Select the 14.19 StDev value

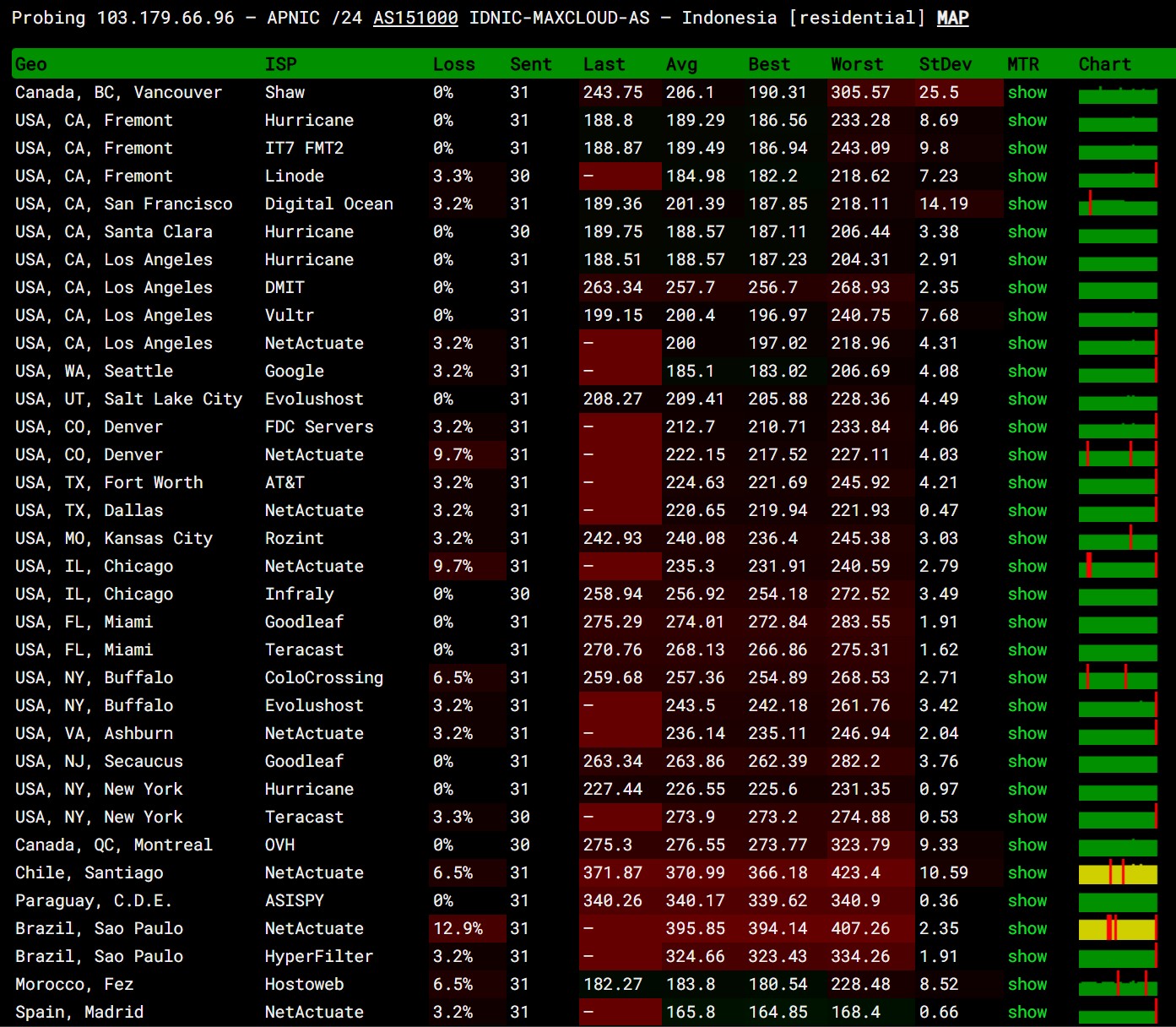tap(944, 204)
